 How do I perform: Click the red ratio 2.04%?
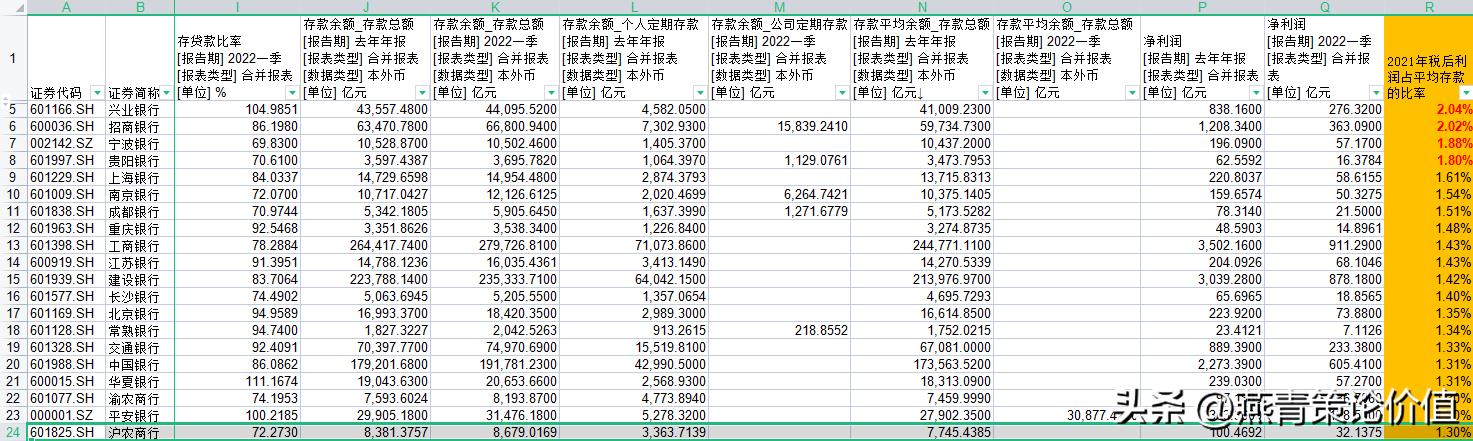click(x=1428, y=109)
